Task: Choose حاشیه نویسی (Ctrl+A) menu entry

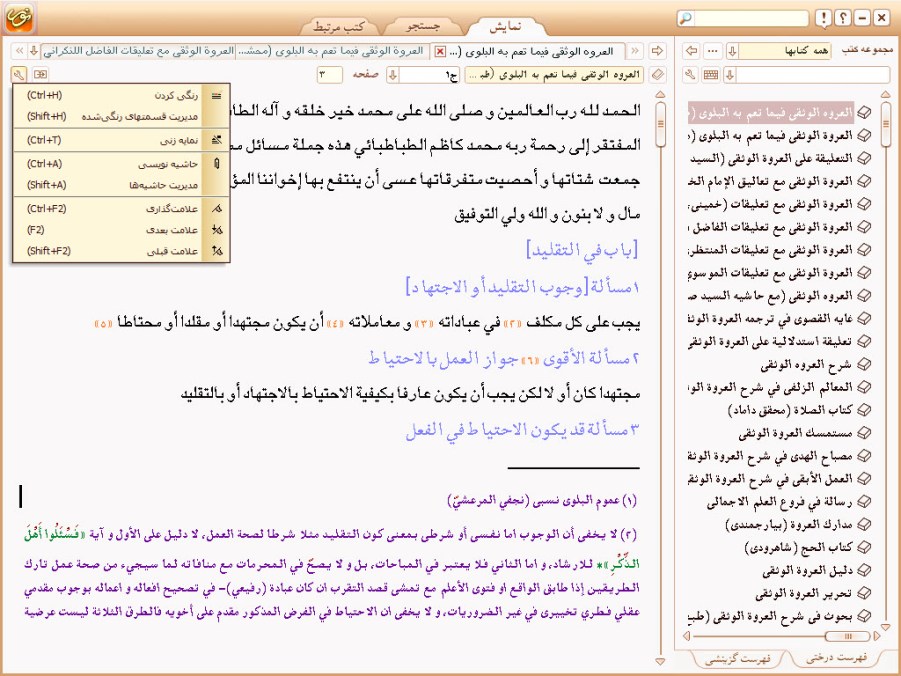Action: coord(121,164)
